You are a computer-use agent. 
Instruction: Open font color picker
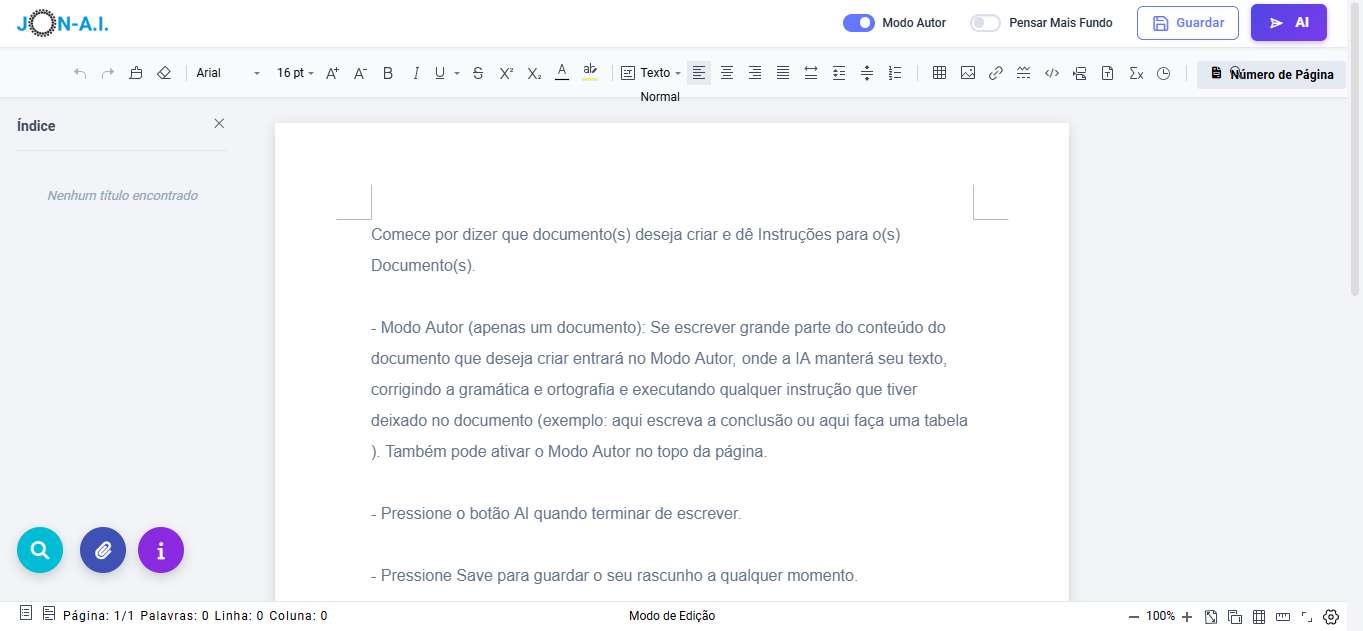click(562, 72)
